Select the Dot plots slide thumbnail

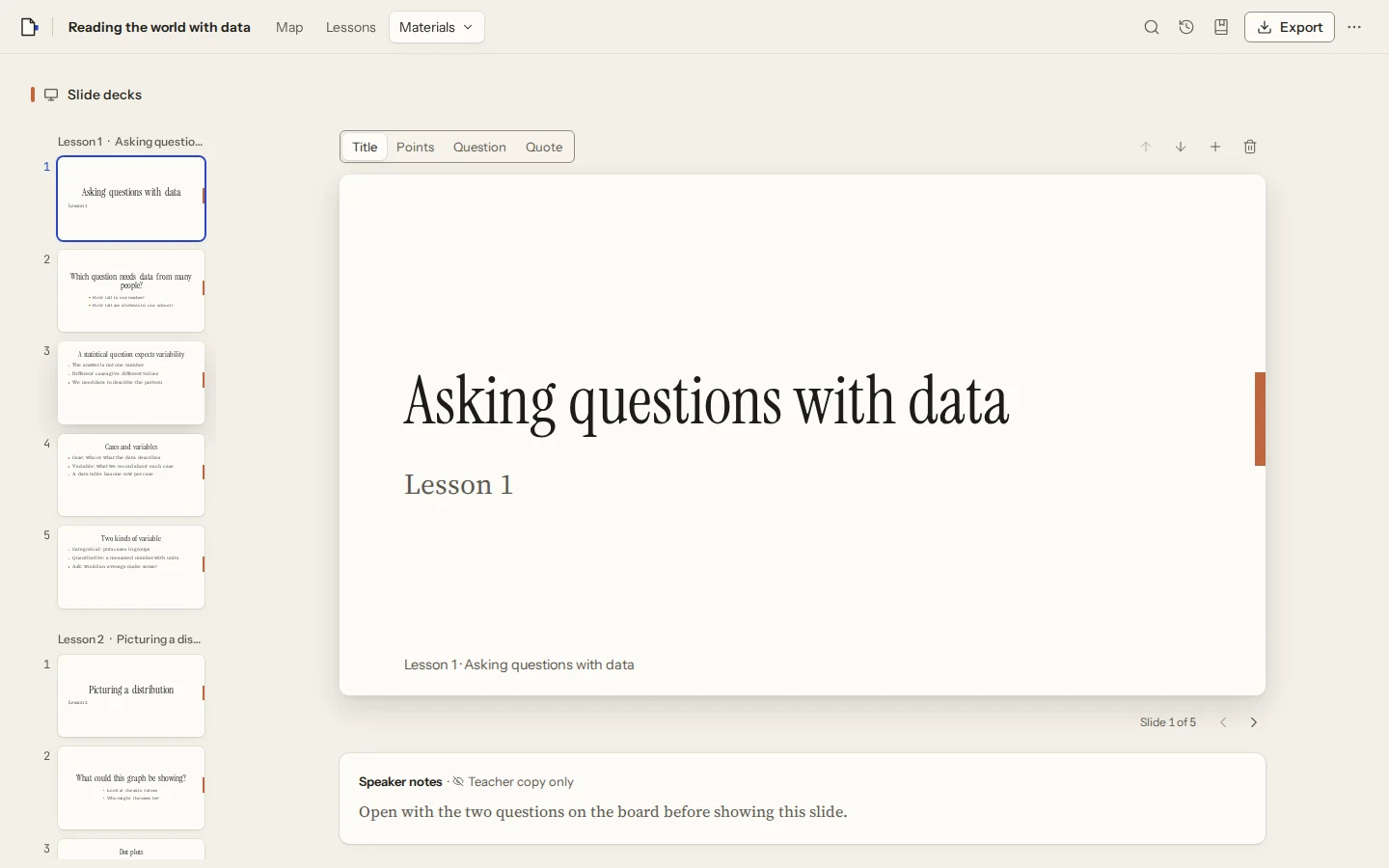pos(131,850)
